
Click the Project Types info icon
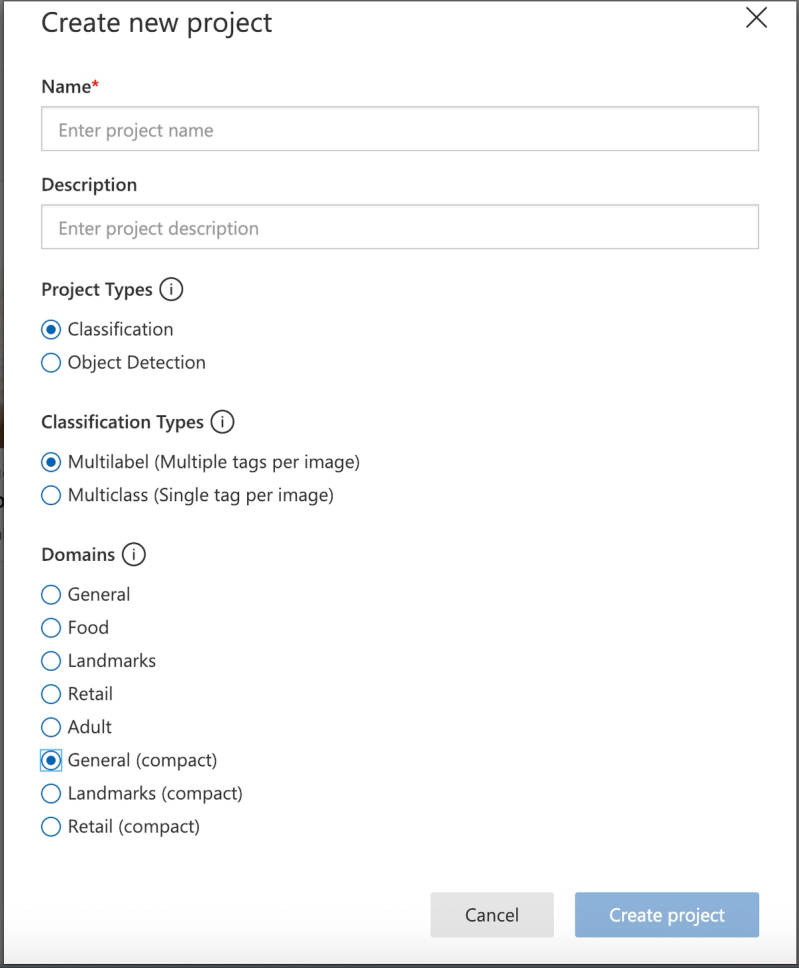tap(173, 291)
